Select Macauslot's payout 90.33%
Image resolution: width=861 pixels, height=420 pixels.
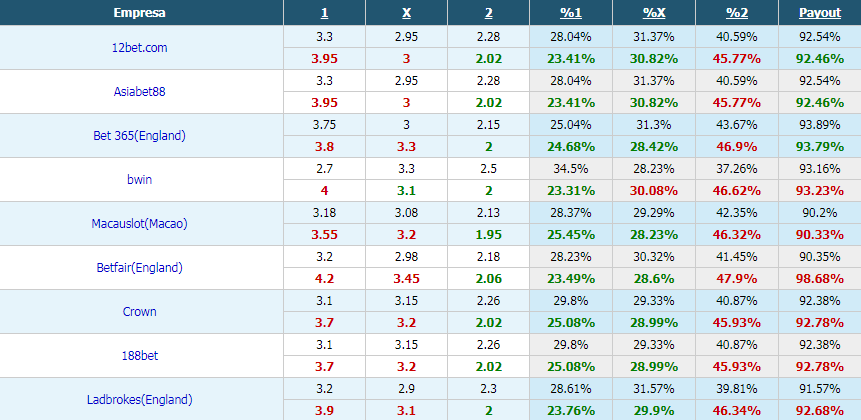tap(820, 234)
